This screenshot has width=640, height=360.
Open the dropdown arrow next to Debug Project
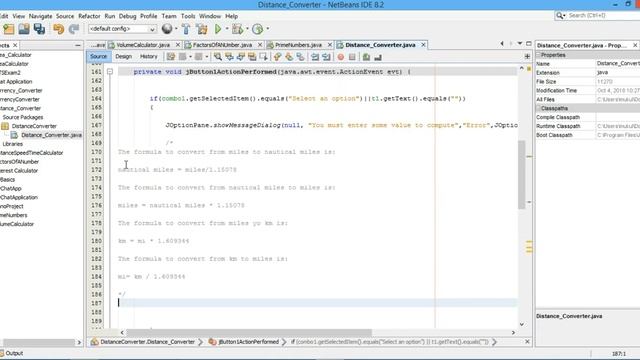click(247, 29)
